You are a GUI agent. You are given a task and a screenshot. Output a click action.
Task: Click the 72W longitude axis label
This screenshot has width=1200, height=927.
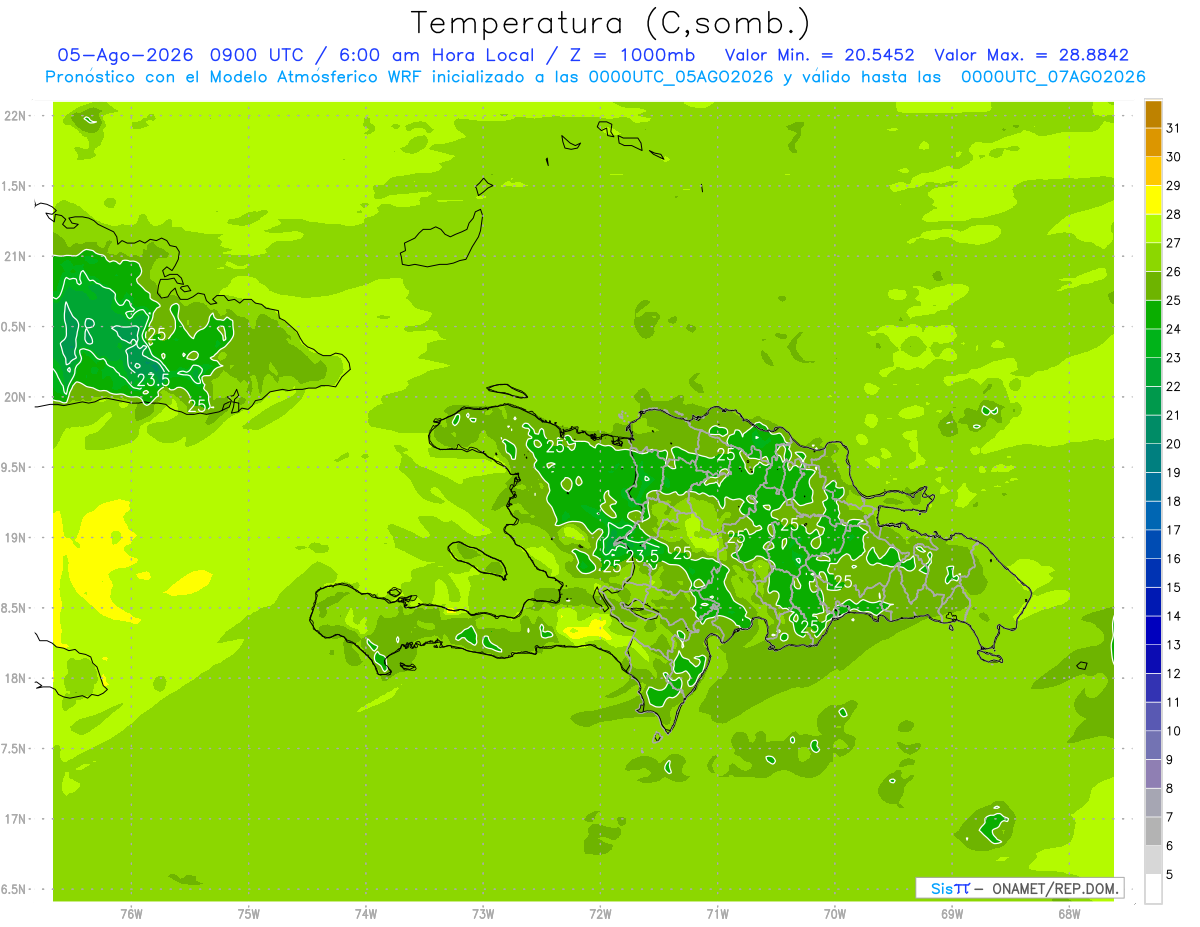(x=600, y=914)
